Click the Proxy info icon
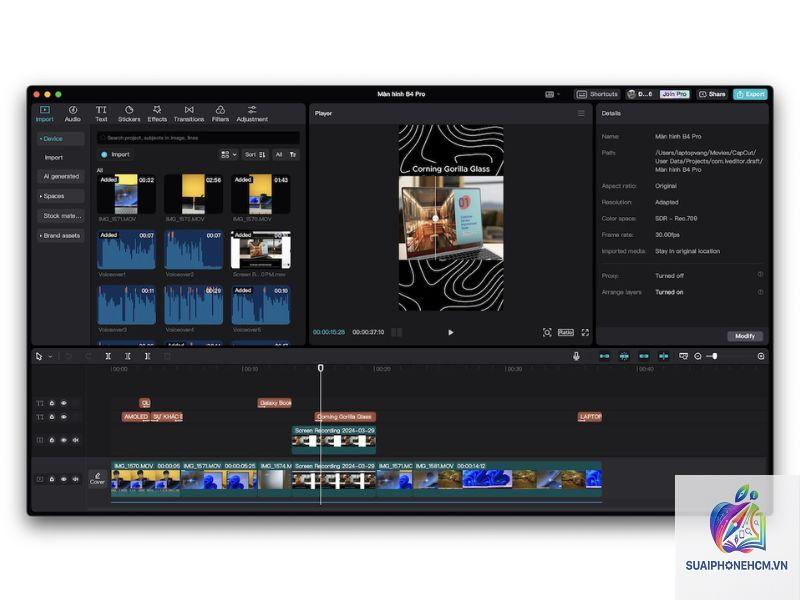 (760, 274)
